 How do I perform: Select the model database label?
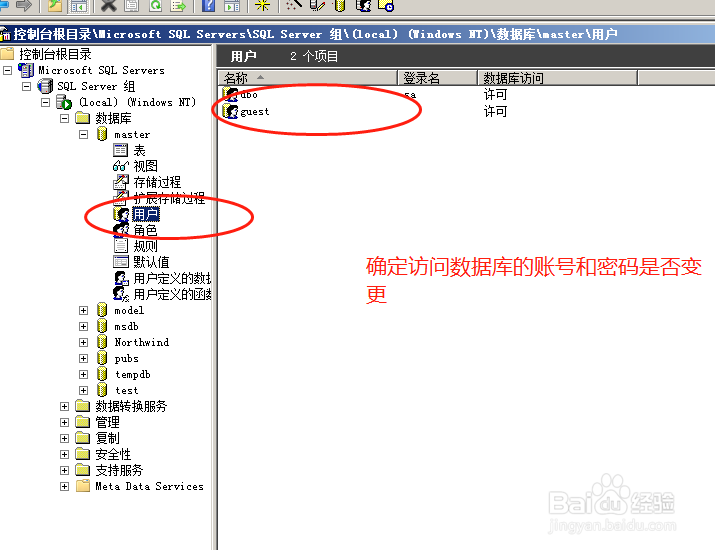129,310
